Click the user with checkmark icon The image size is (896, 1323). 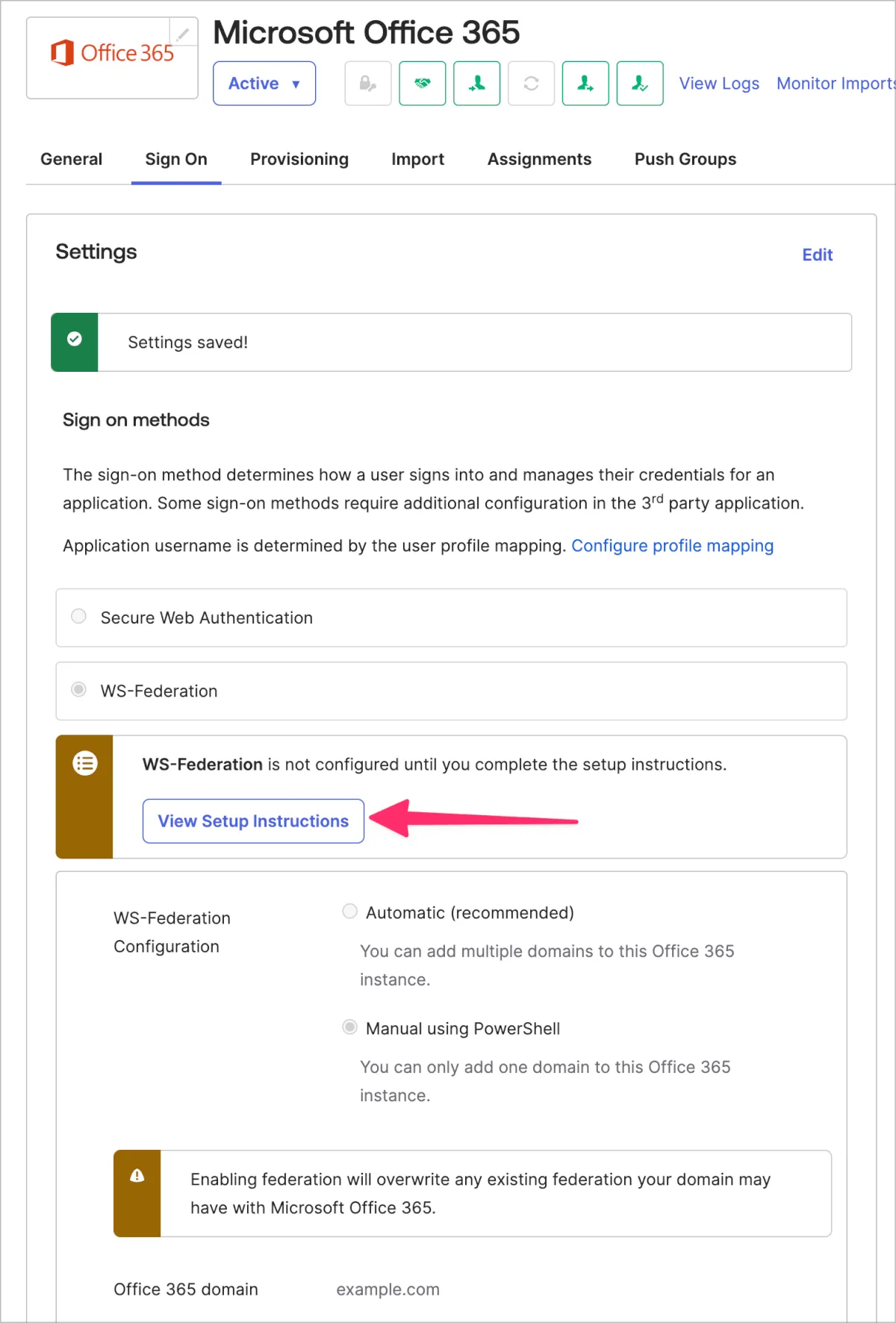click(640, 84)
